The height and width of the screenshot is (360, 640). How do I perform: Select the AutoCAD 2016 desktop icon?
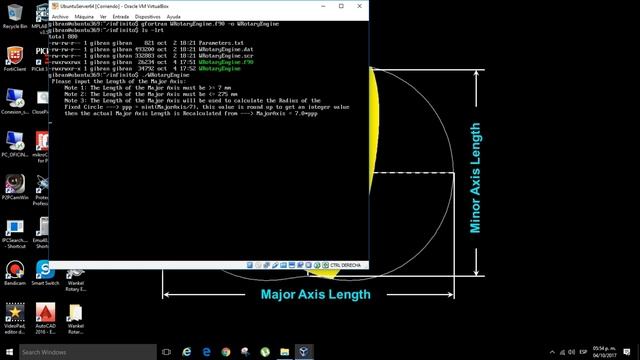click(45, 318)
